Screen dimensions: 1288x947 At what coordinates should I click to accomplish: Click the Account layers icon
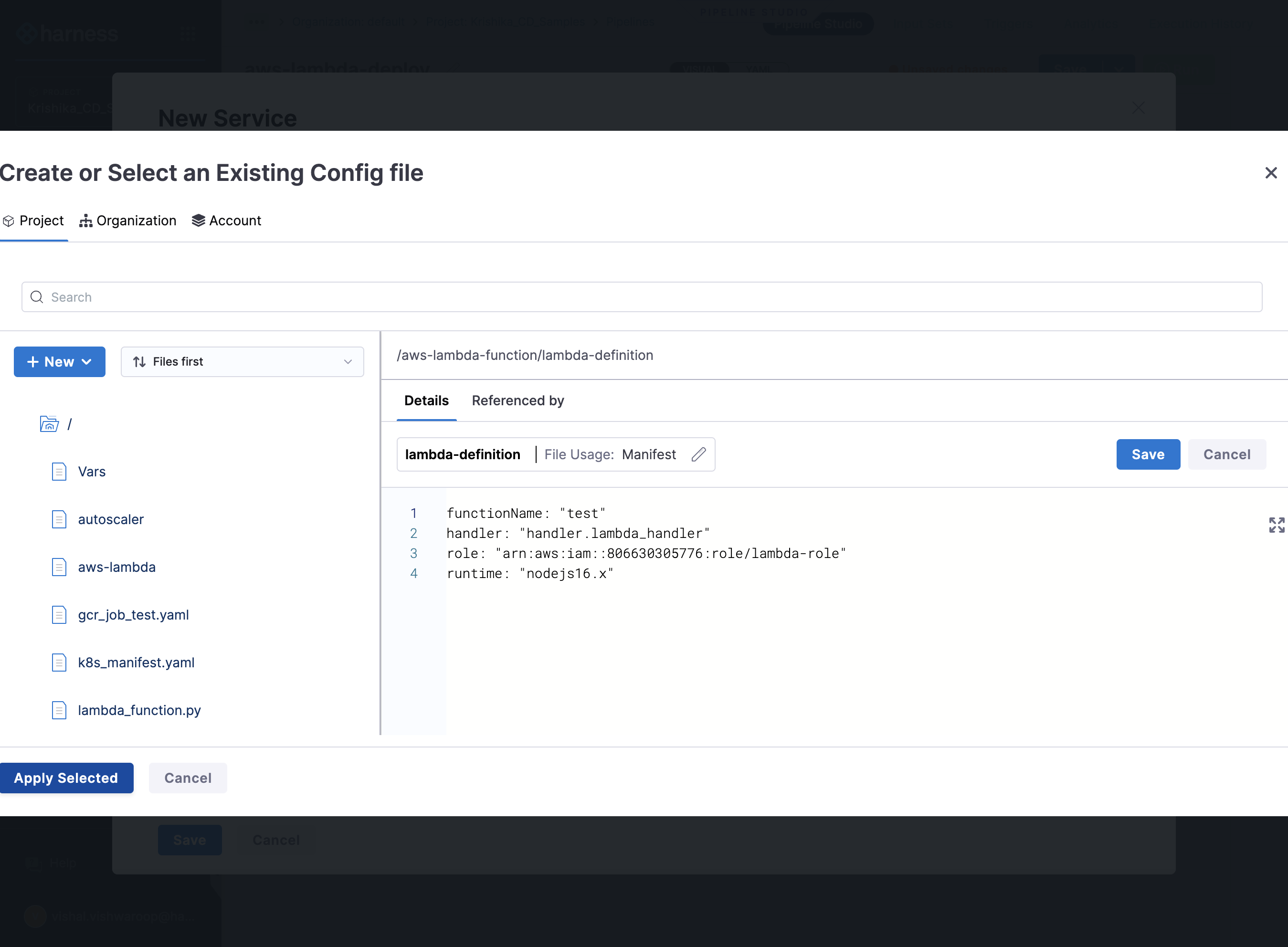(x=198, y=221)
